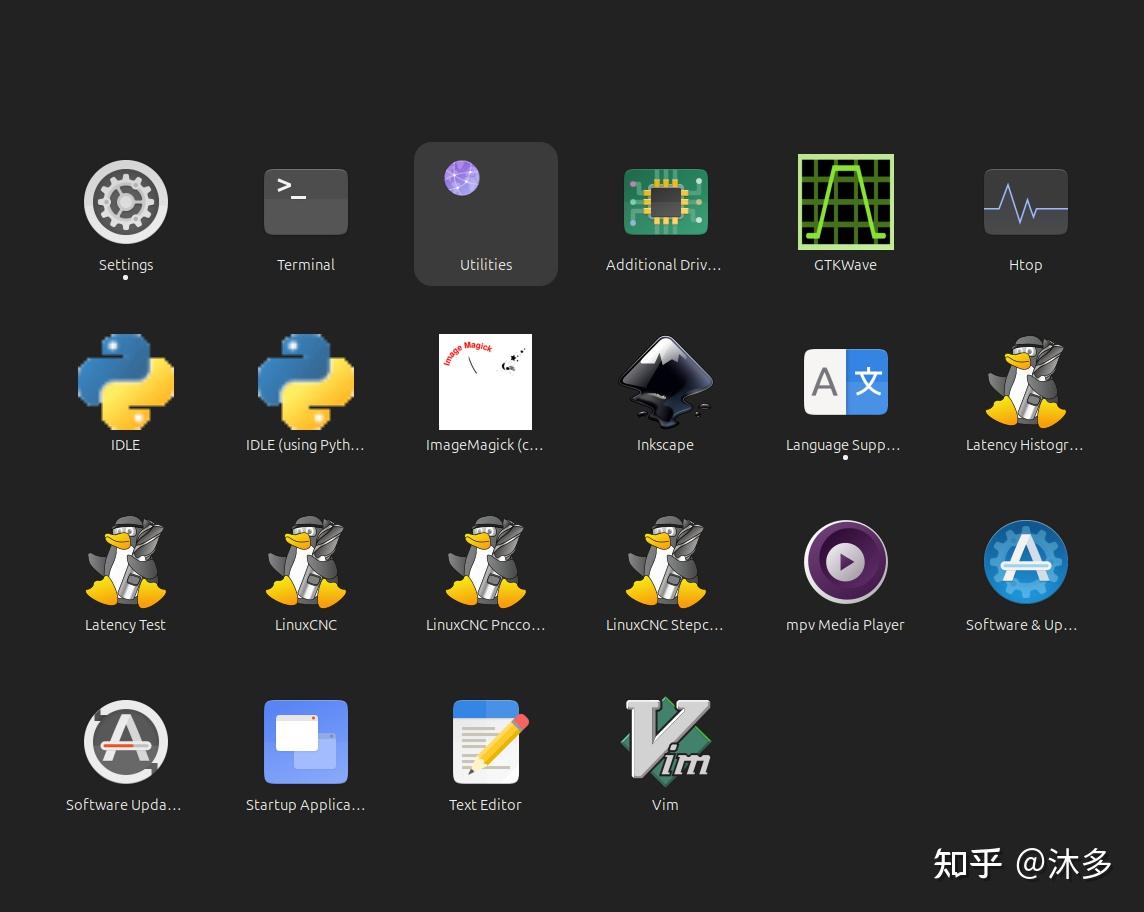Viewport: 1144px width, 912px height.
Task: Open Language Support settings
Action: 846,381
